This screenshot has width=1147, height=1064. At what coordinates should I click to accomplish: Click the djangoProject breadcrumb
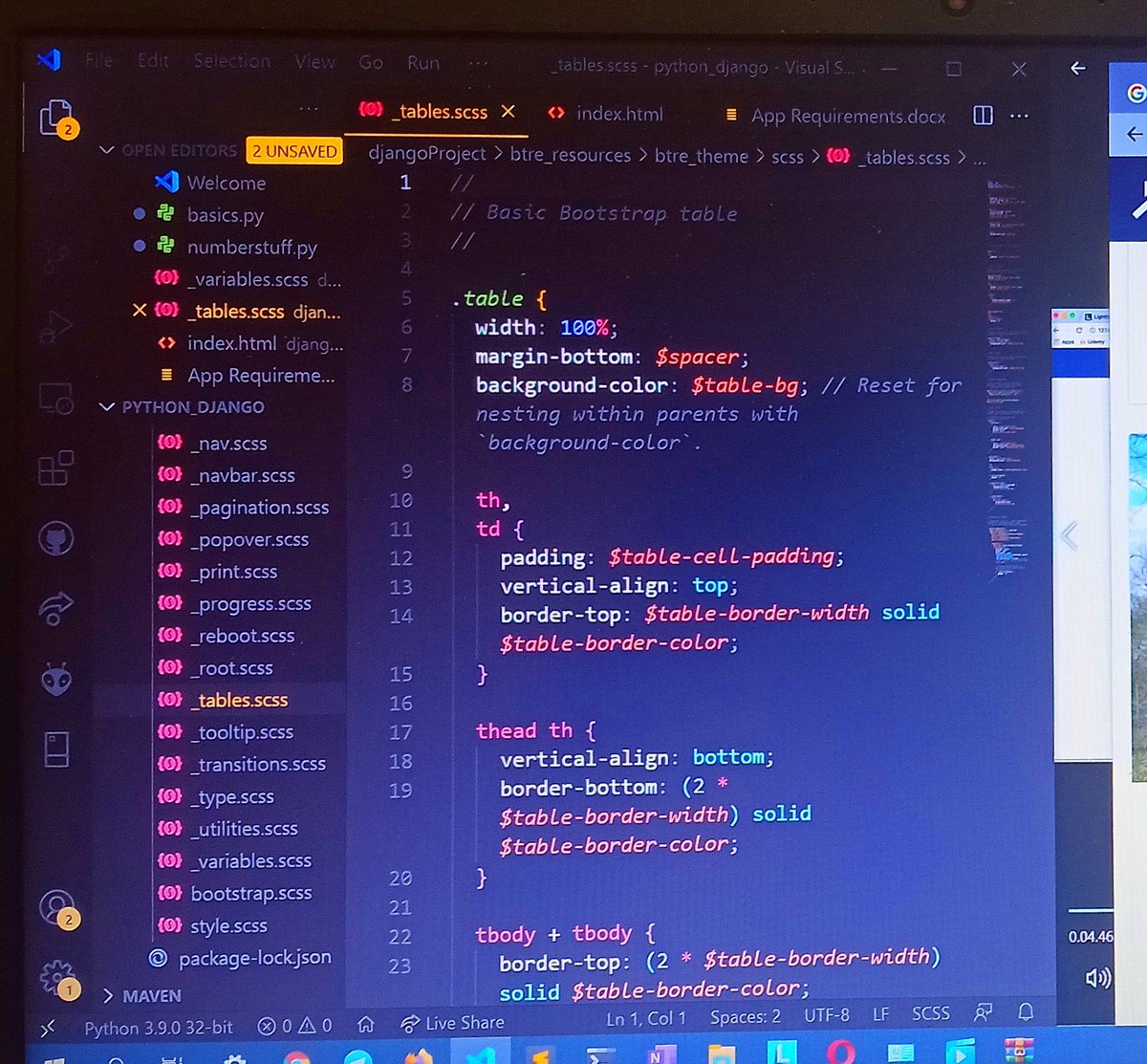coord(427,154)
